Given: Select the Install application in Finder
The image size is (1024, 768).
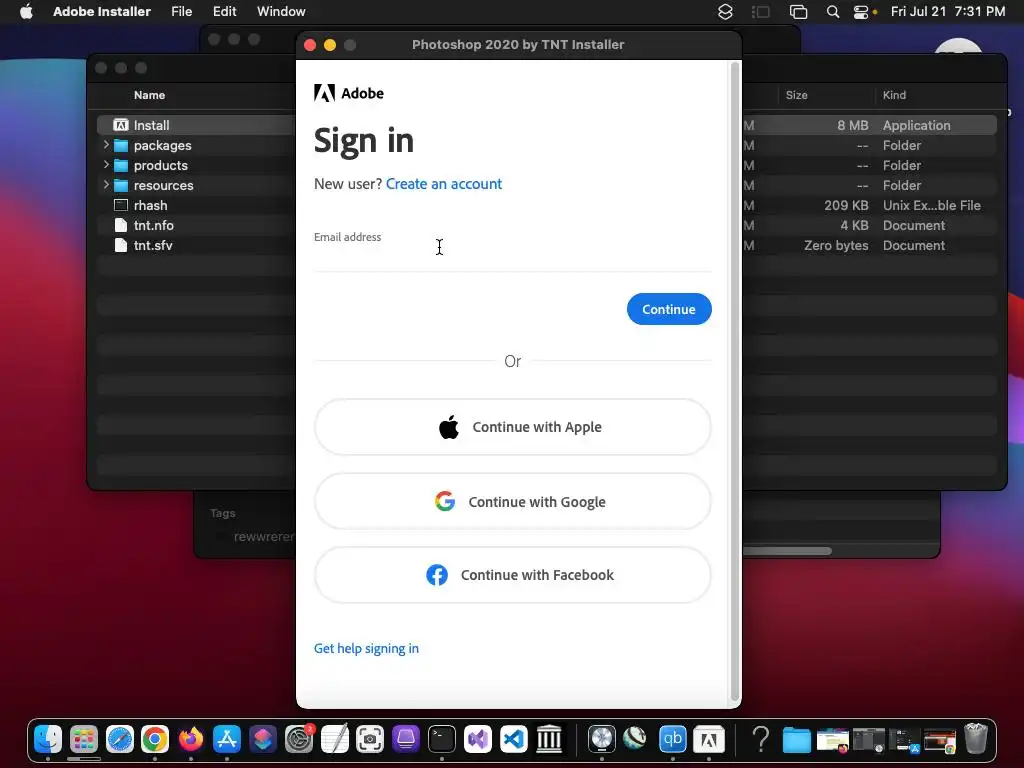Looking at the screenshot, I should [x=152, y=125].
